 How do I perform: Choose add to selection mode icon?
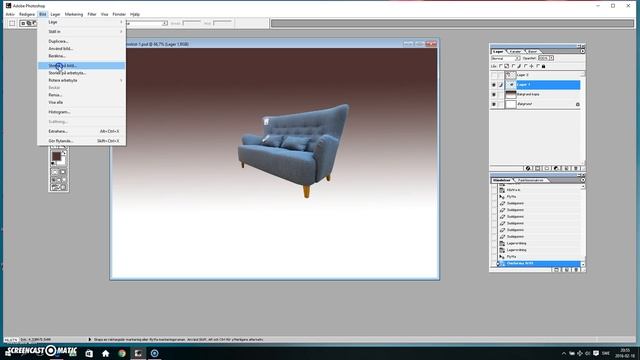tap(29, 23)
